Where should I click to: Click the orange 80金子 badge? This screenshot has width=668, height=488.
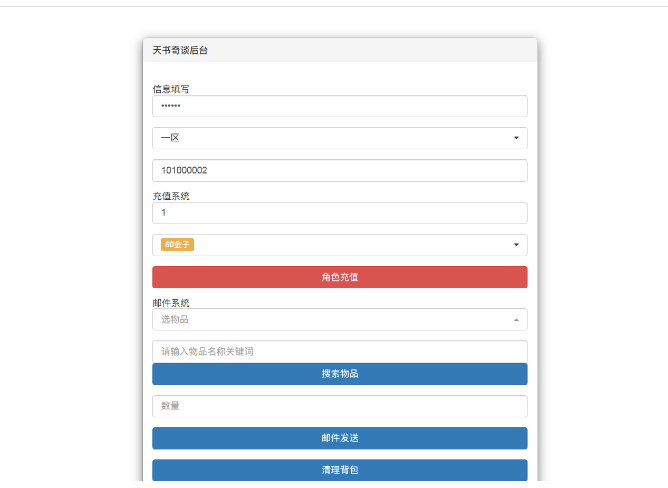(x=177, y=245)
